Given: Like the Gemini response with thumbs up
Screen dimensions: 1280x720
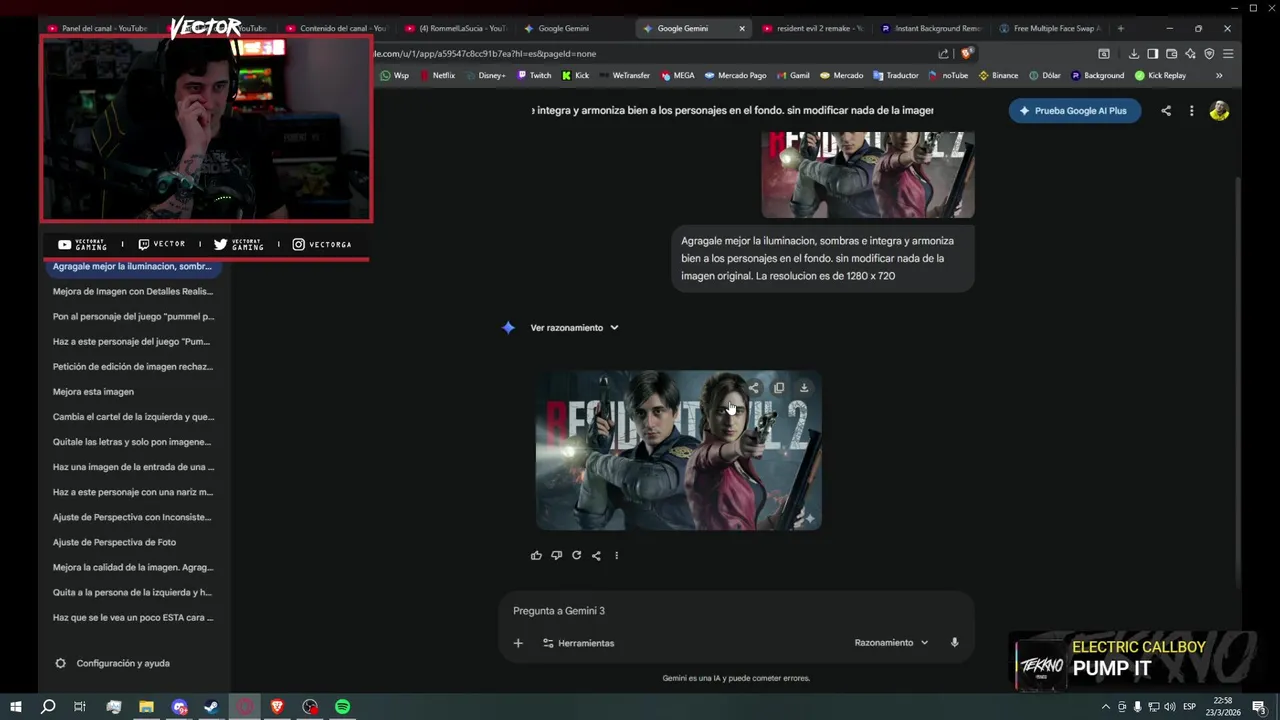Looking at the screenshot, I should click(x=536, y=555).
